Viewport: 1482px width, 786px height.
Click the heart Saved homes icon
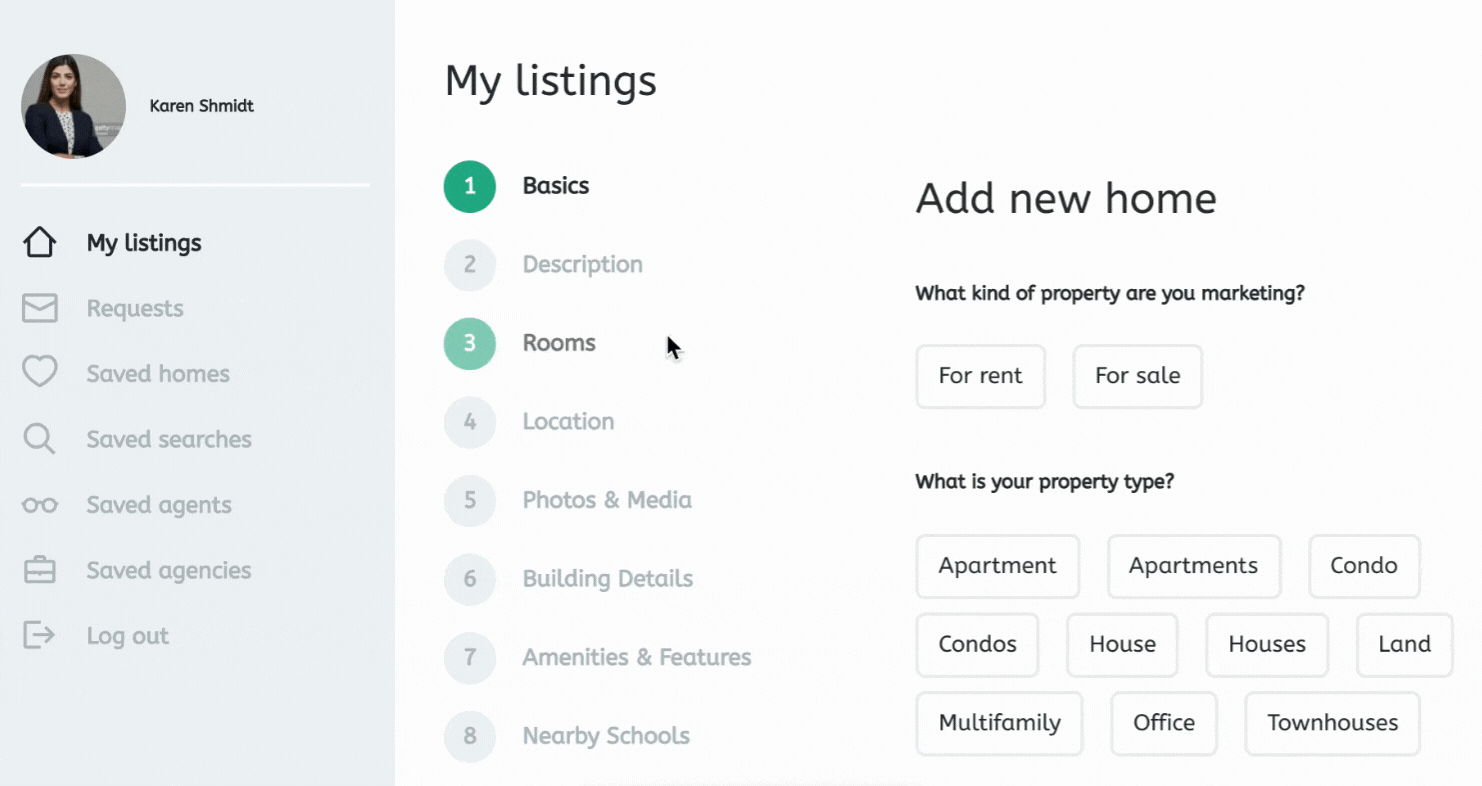[39, 373]
